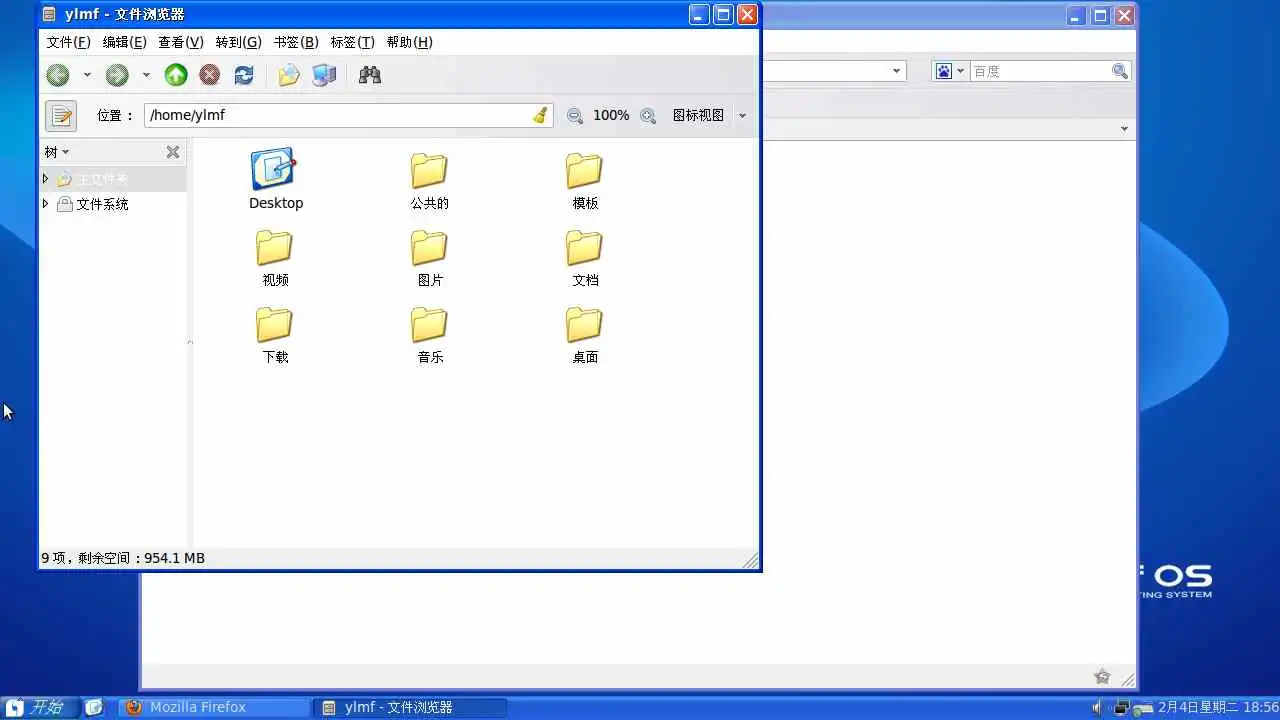This screenshot has height=720, width=1280.
Task: Open the Computer location from the toolbar
Action: point(324,75)
